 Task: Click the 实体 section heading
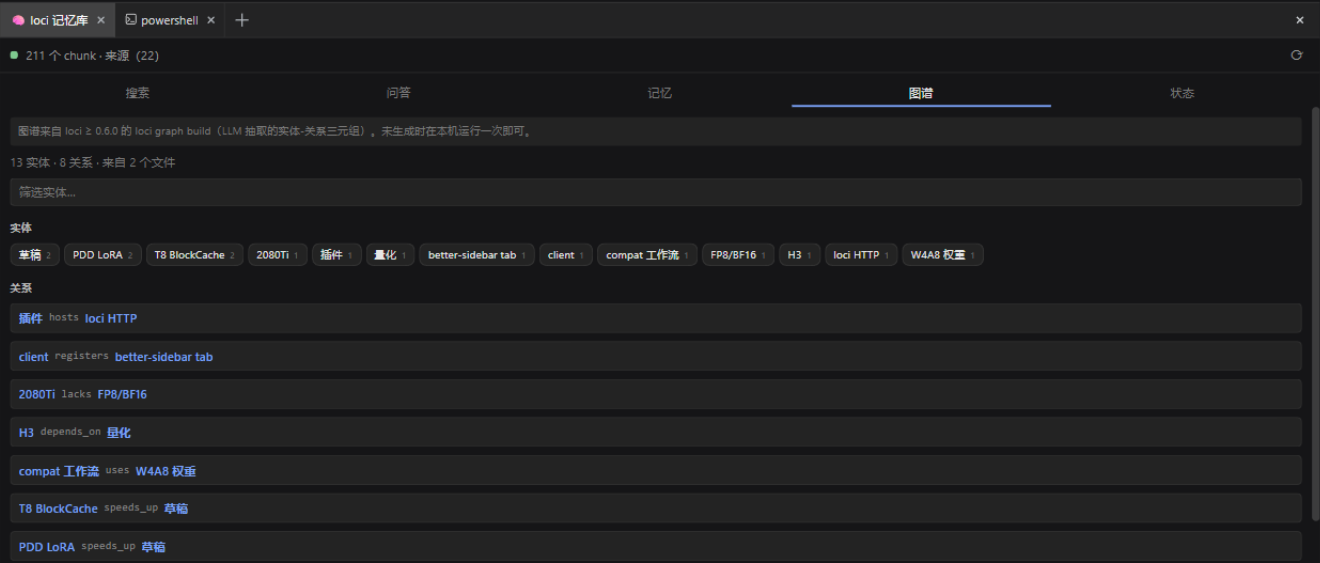(x=21, y=228)
